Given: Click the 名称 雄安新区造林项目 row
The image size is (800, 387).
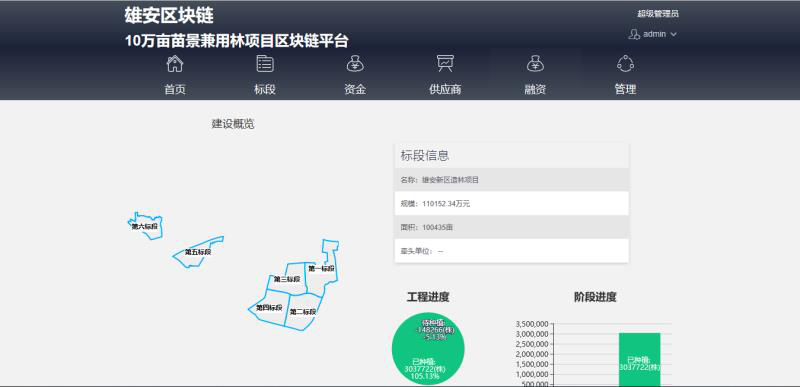Looking at the screenshot, I should point(512,179).
